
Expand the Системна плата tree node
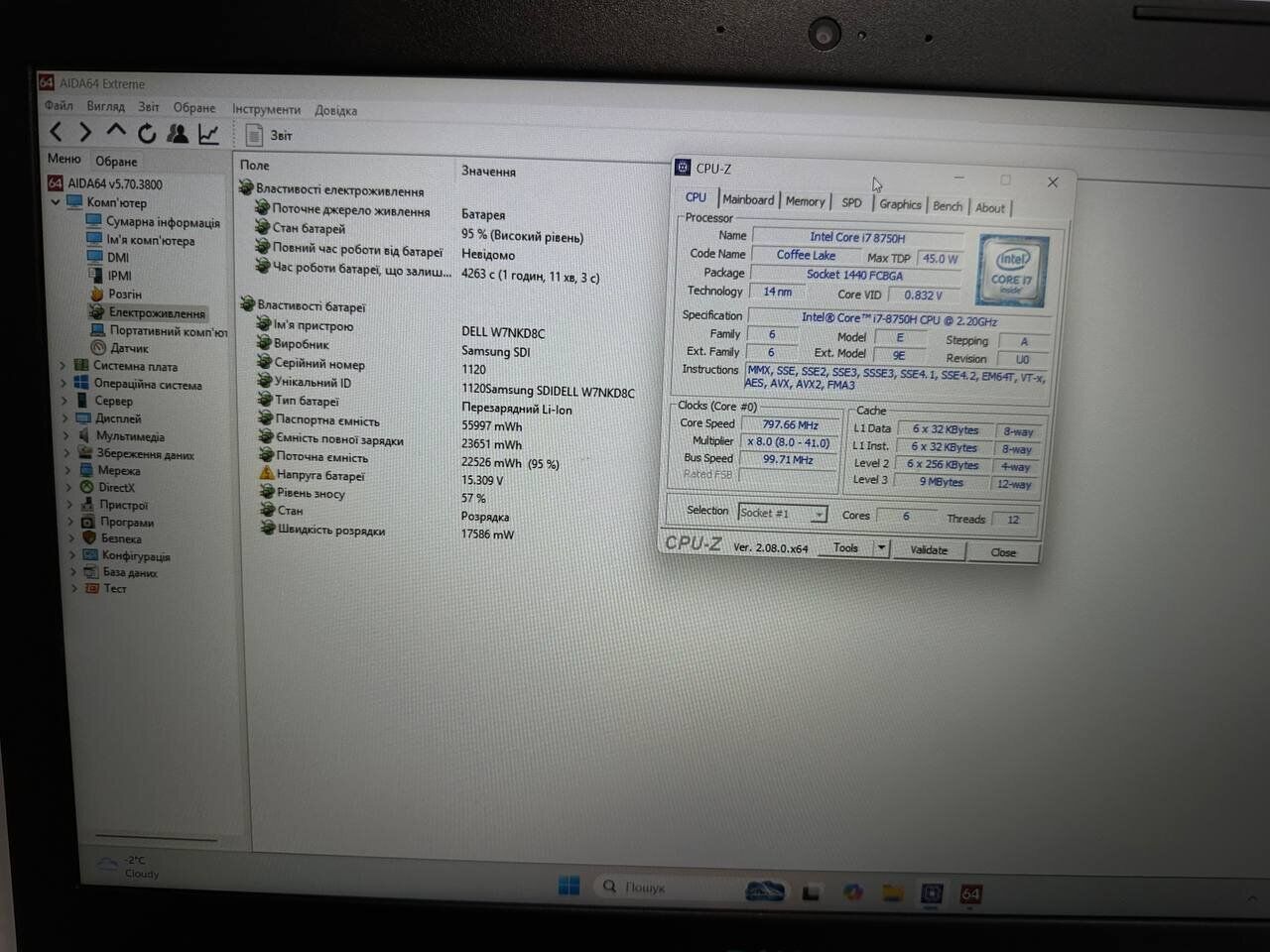click(x=63, y=366)
